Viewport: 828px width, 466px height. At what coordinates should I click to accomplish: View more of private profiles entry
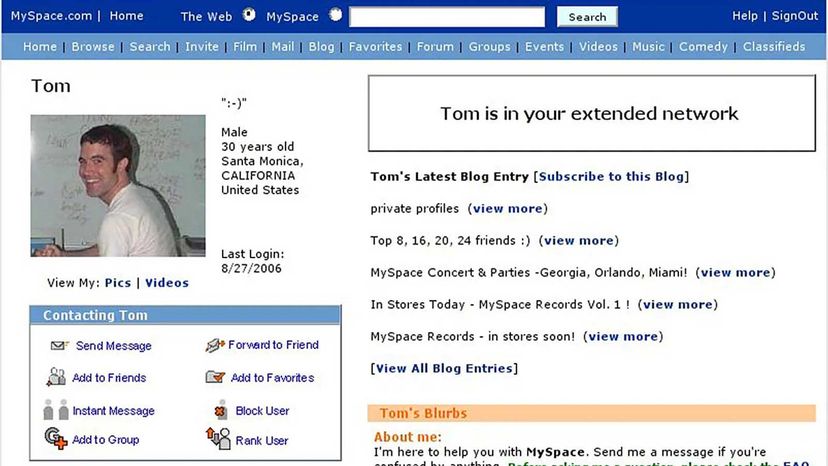coord(507,209)
